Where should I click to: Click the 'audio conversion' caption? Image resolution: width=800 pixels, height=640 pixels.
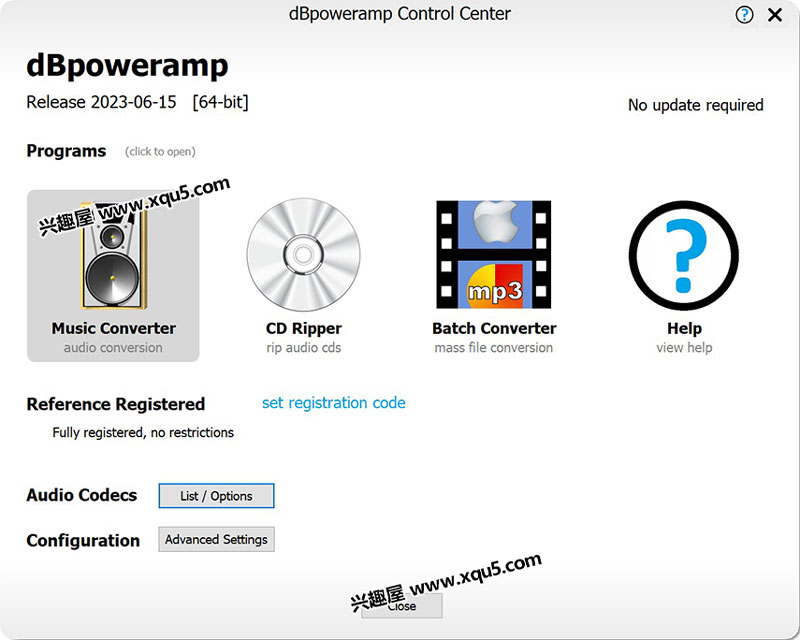click(113, 348)
